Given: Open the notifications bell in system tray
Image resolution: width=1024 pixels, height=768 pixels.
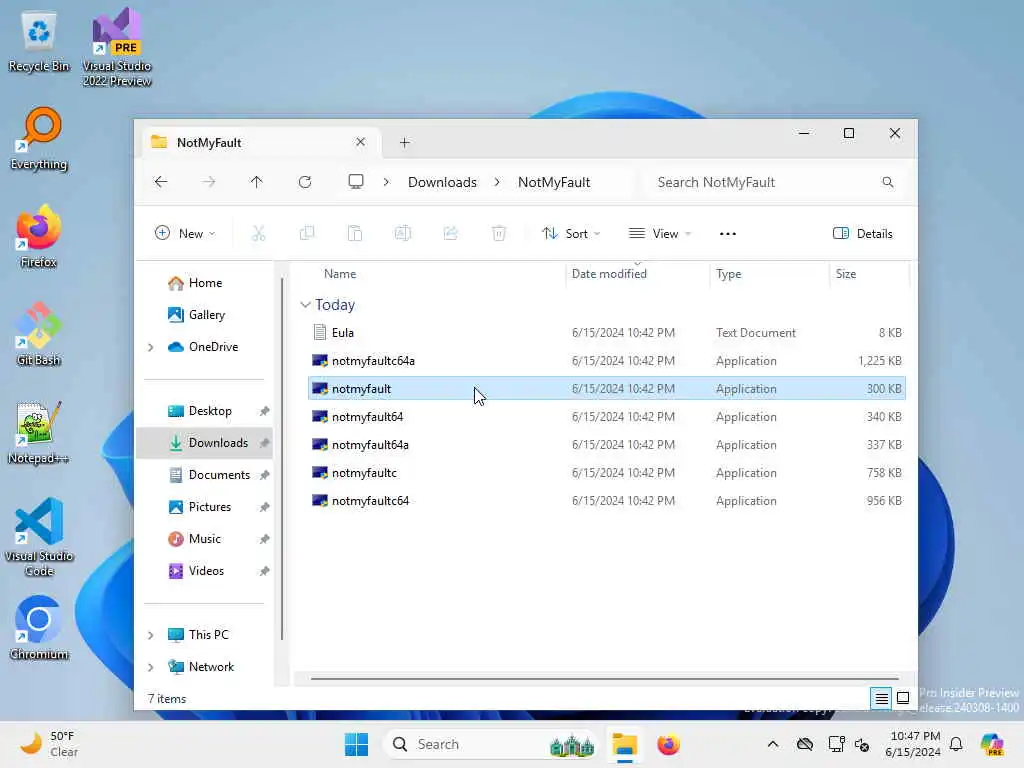Looking at the screenshot, I should pyautogui.click(x=956, y=744).
